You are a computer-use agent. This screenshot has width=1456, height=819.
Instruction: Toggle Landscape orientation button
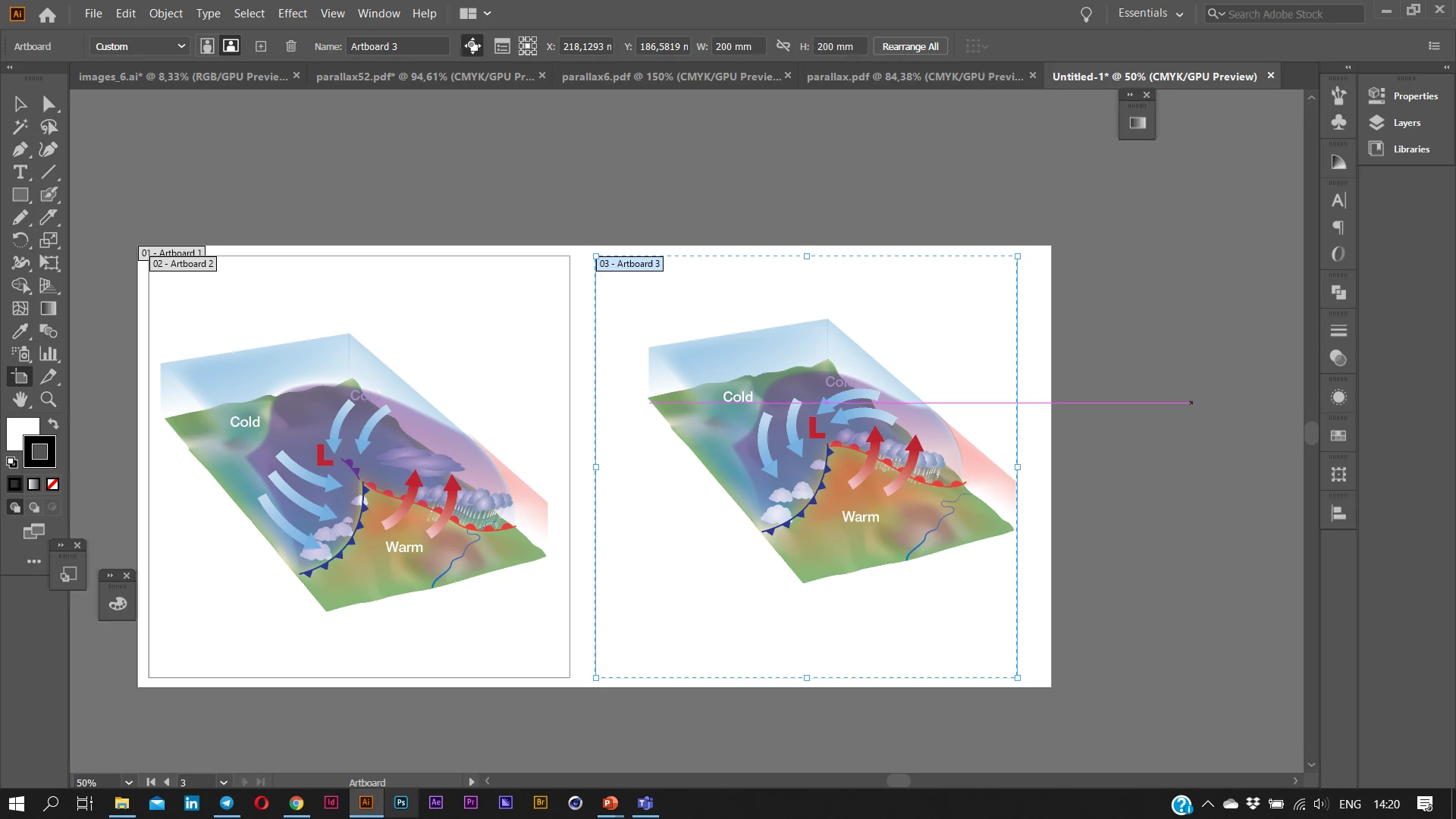click(x=231, y=46)
